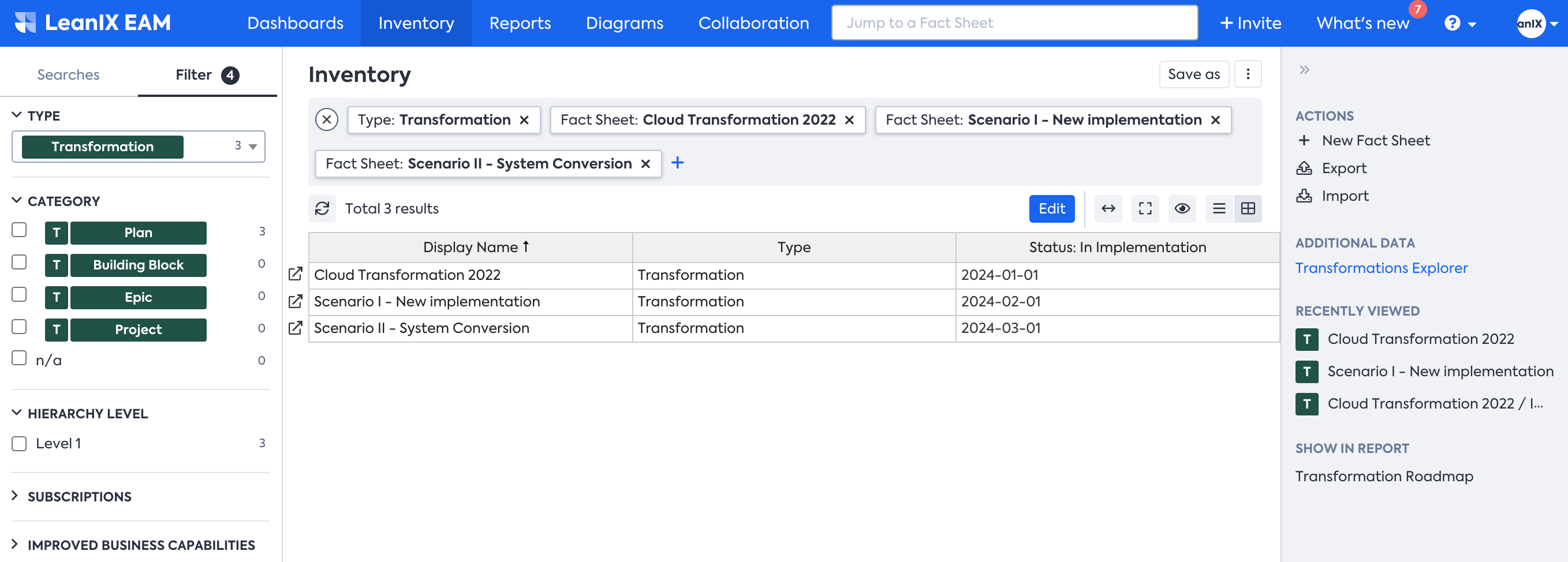Open column visibility eye settings
The width and height of the screenshot is (1568, 562).
pyautogui.click(x=1183, y=209)
